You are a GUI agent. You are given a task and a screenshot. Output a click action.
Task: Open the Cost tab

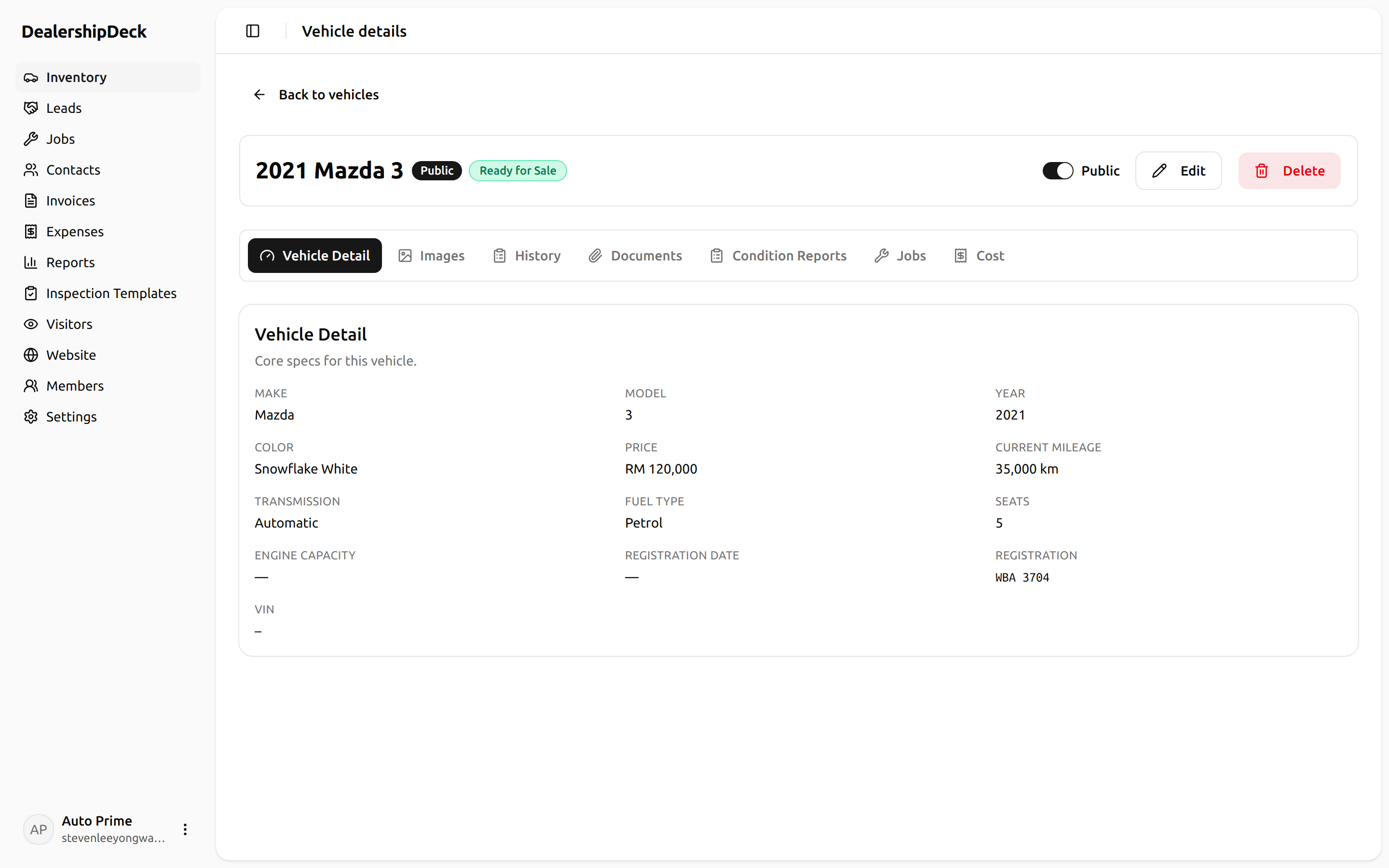coord(979,256)
